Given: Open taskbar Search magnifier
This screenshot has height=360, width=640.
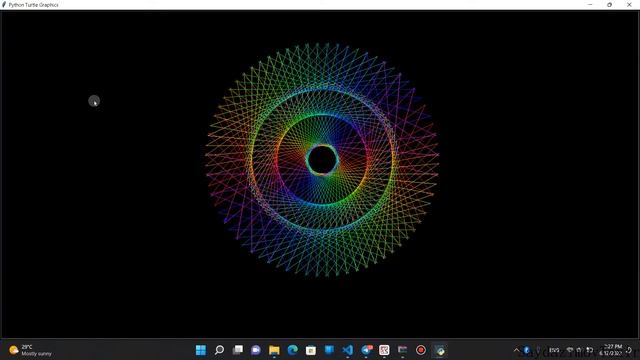Looking at the screenshot, I should 219,350.
